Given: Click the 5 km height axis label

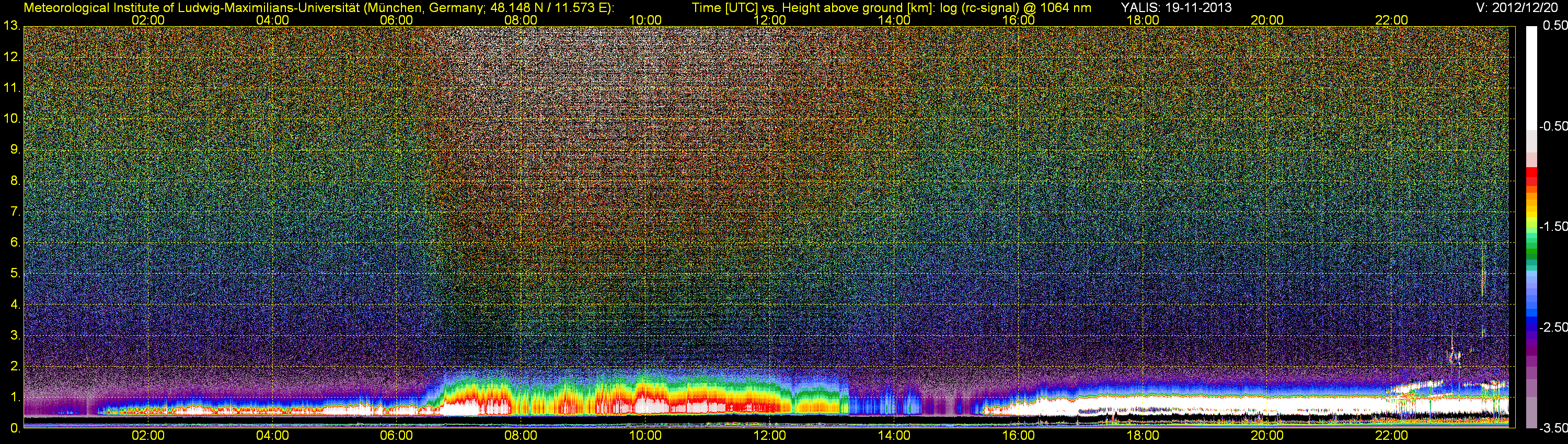Looking at the screenshot, I should pyautogui.click(x=15, y=274).
